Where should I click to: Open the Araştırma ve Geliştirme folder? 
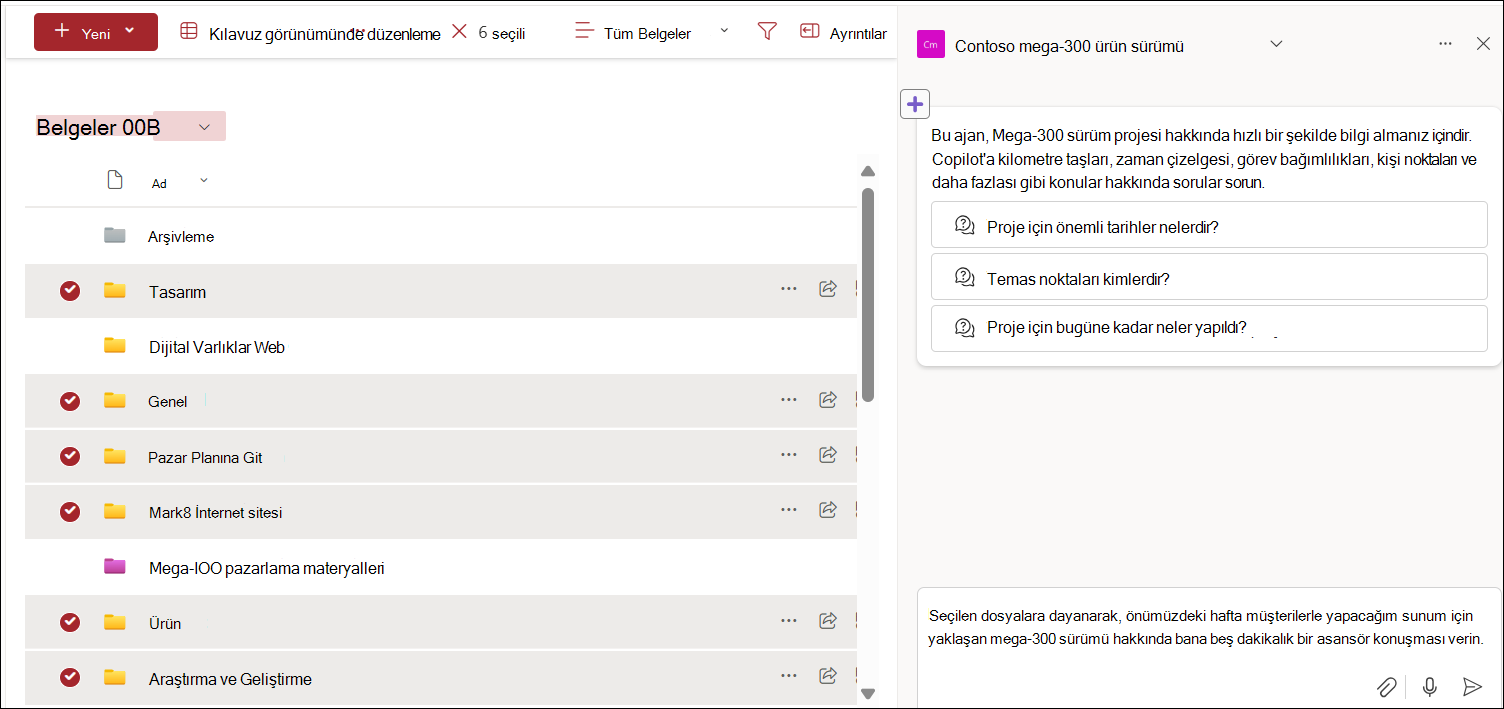[x=230, y=680]
